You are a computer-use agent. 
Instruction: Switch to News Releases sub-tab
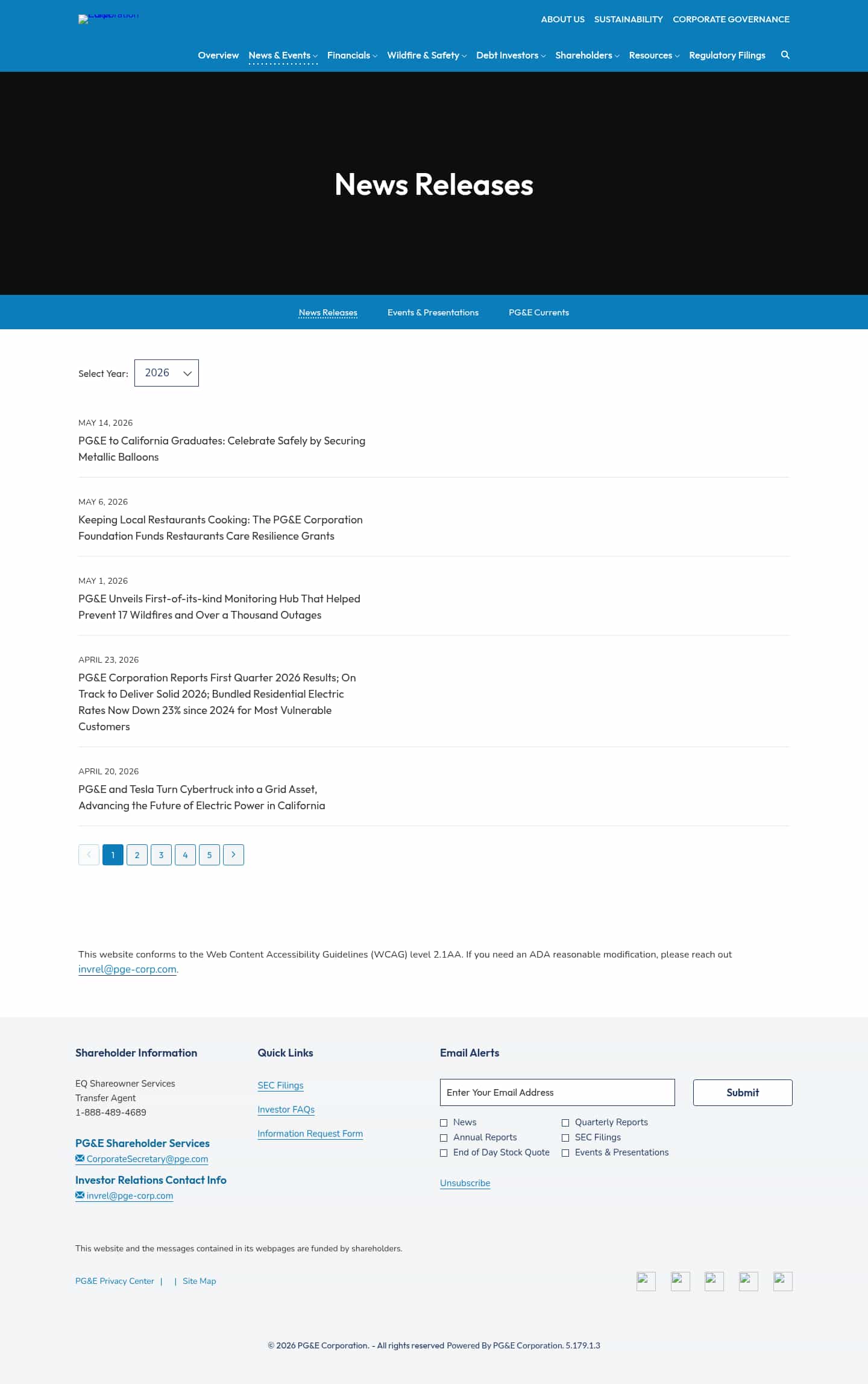tap(328, 312)
